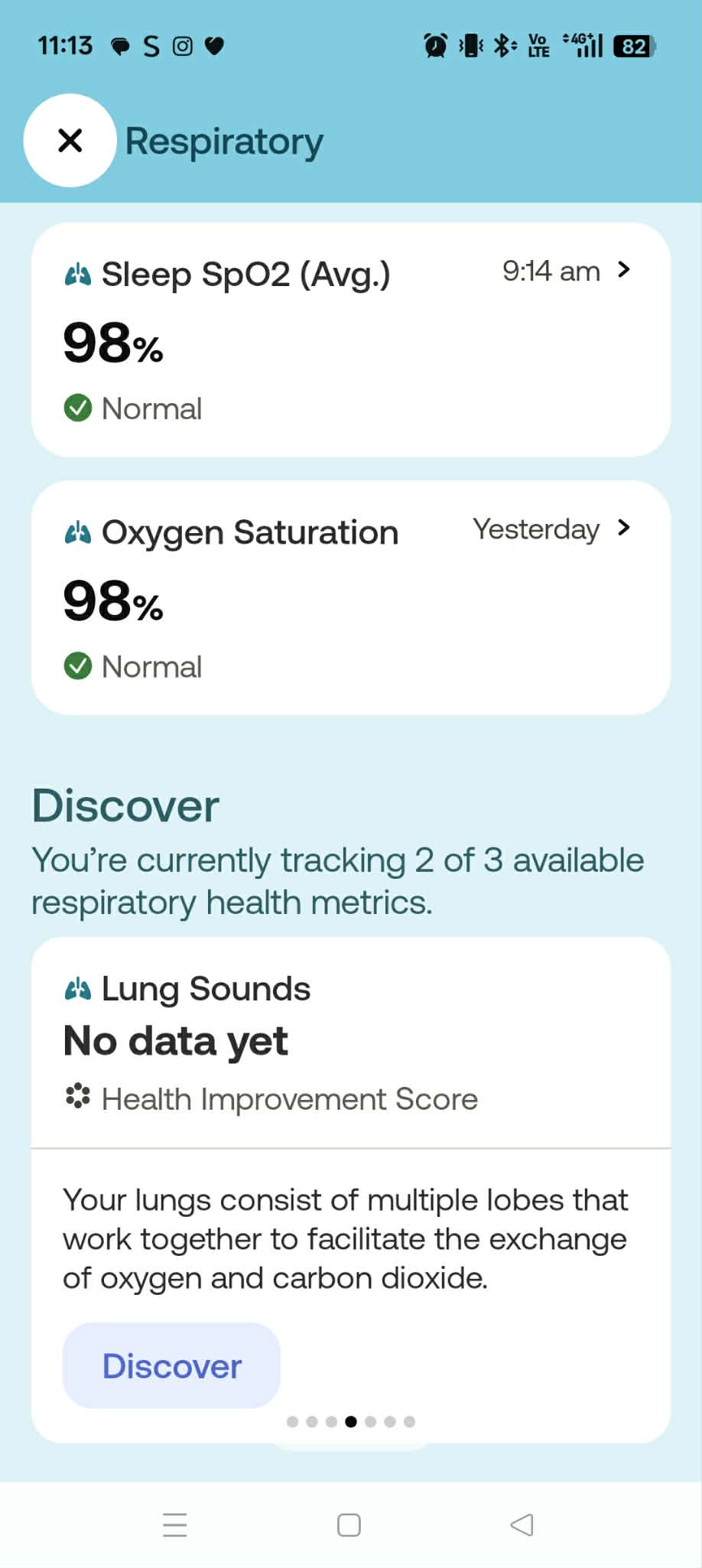Screen dimensions: 702x1568
Task: Tap the Lung Sounds heading
Action: pyautogui.click(x=206, y=989)
